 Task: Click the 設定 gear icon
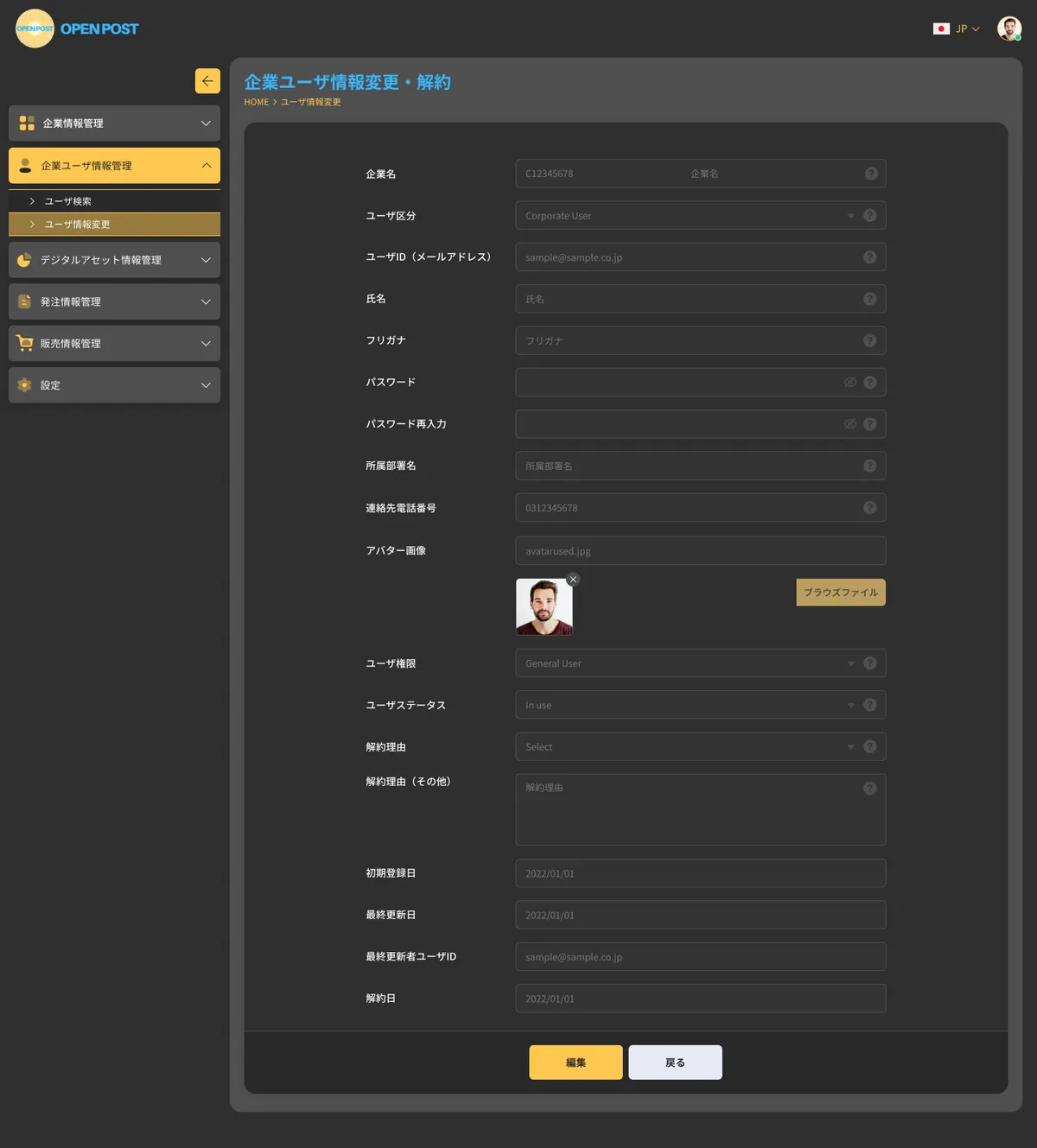25,385
